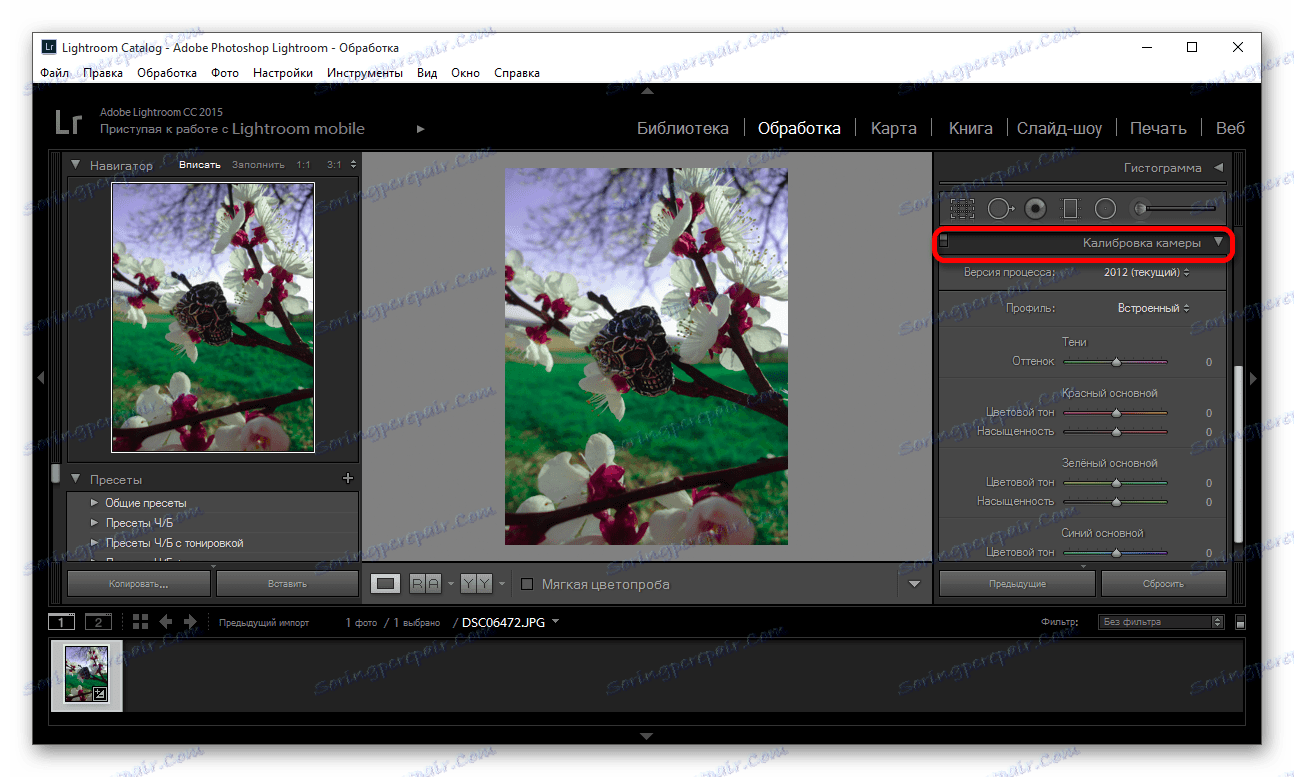This screenshot has width=1294, height=777.
Task: Open the 'Фото' menu
Action: (x=225, y=73)
